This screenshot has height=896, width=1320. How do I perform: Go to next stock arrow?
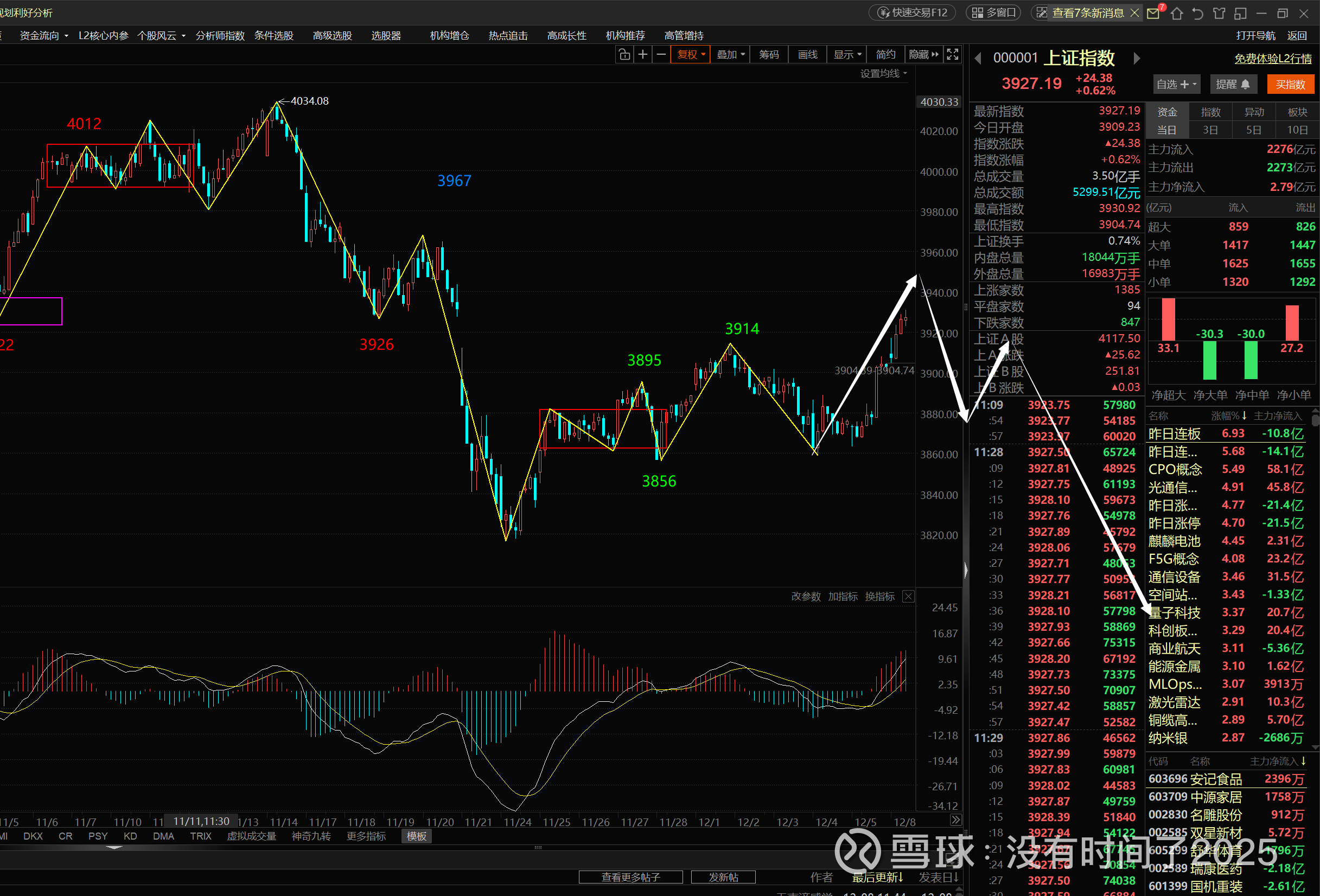1137,59
